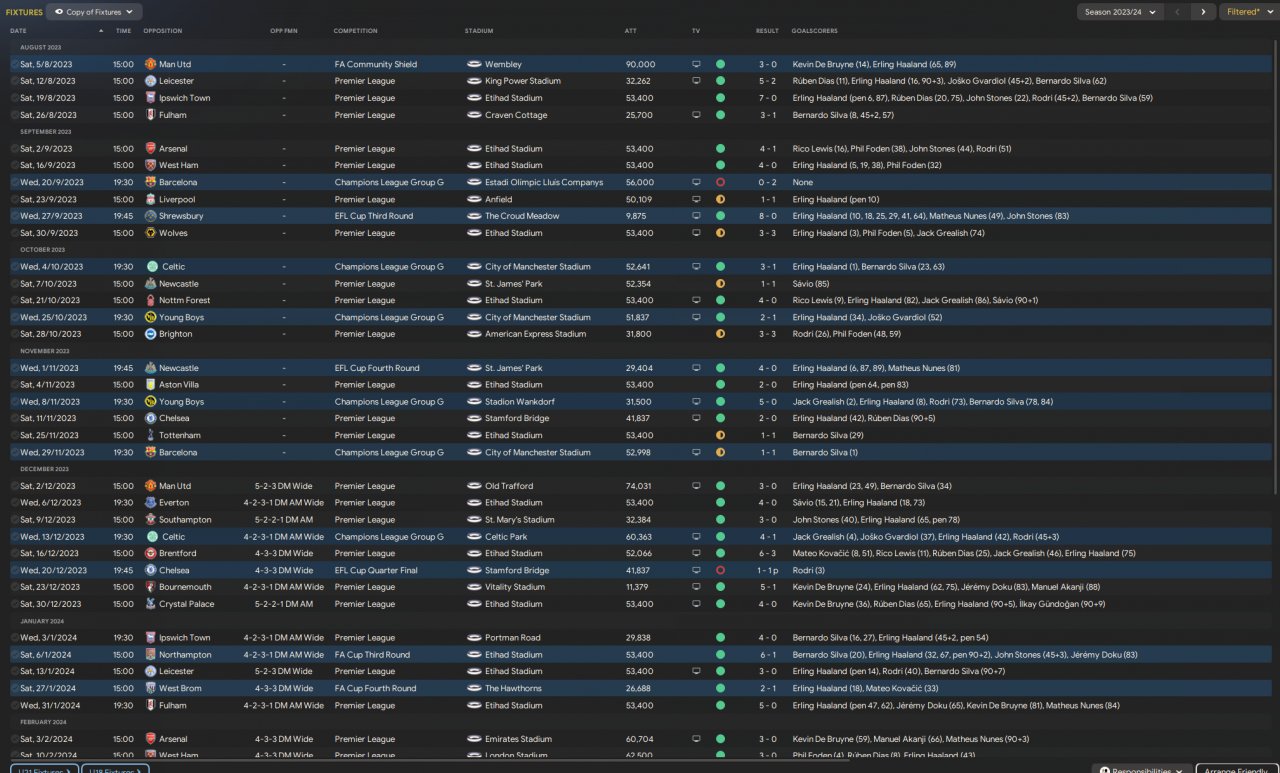Open the FA Community Shield competition link
The height and width of the screenshot is (773, 1280).
[376, 64]
